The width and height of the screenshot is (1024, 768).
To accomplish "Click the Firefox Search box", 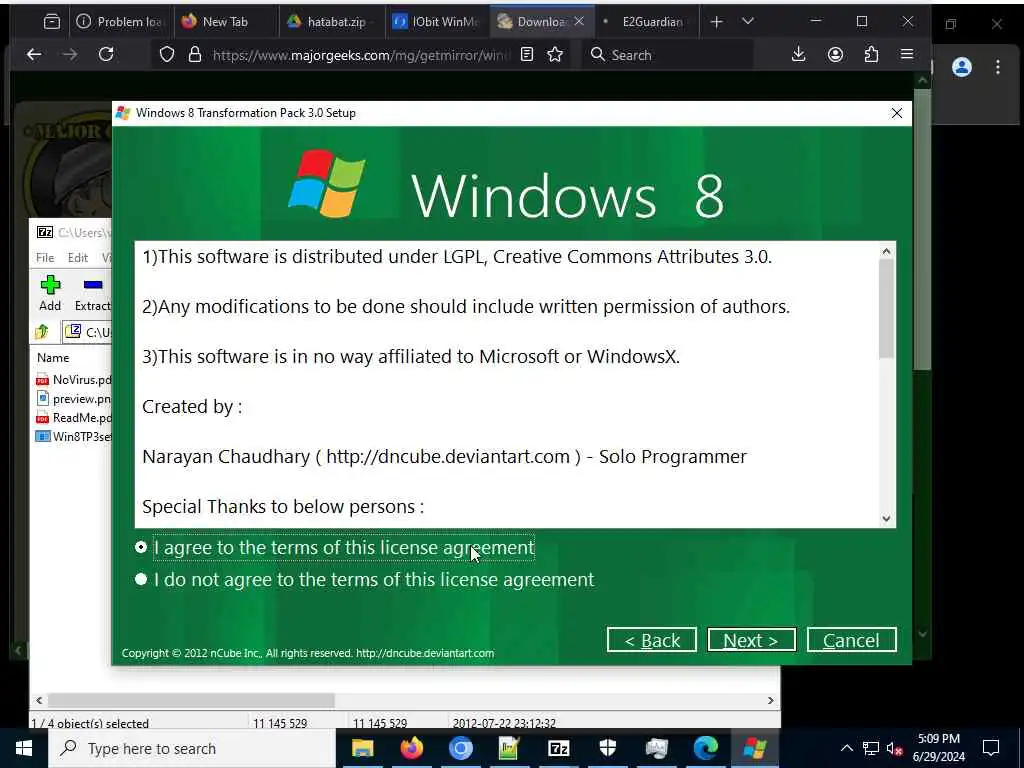I will point(667,55).
